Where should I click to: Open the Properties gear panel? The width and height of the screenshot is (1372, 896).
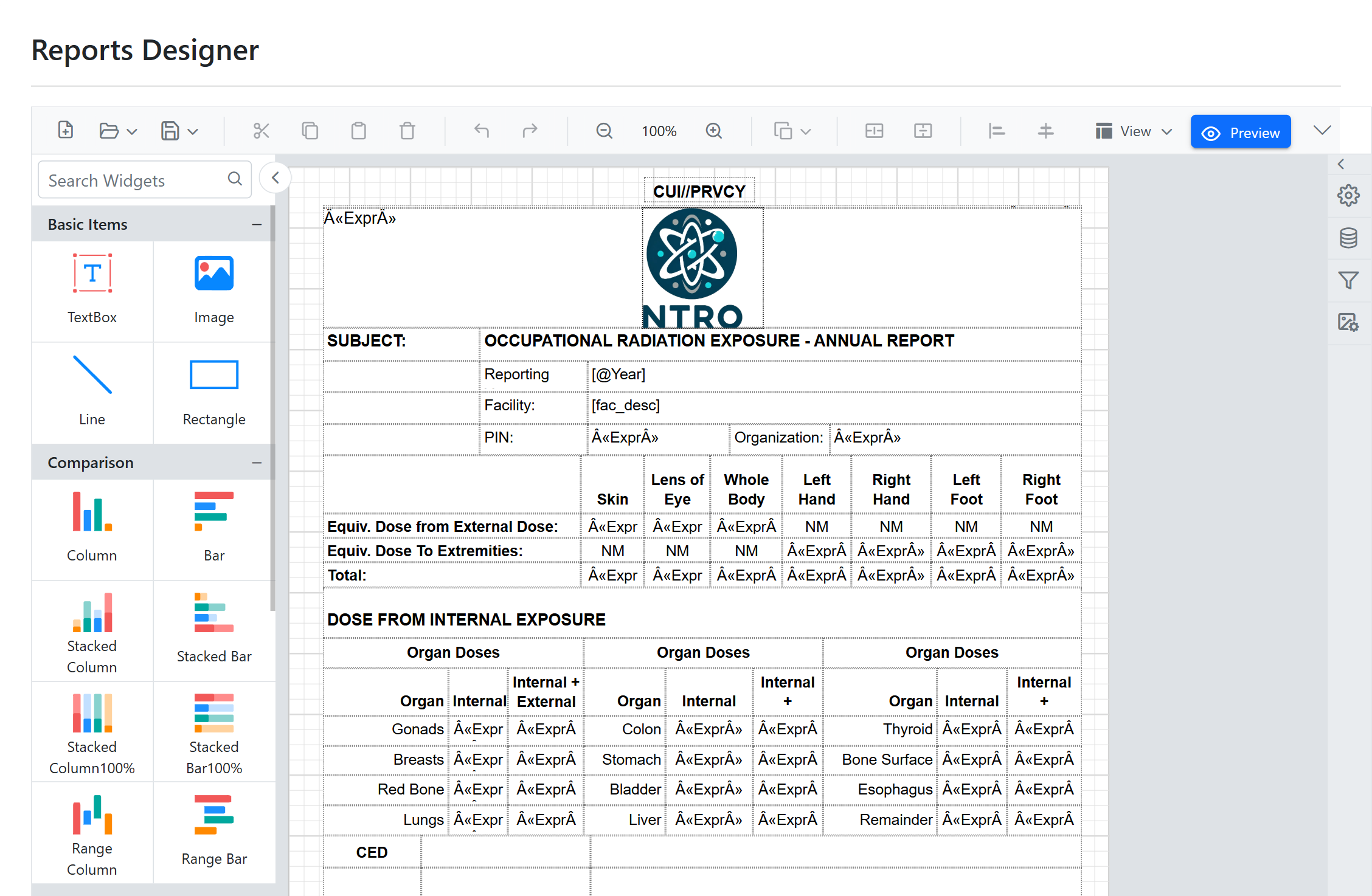(x=1348, y=196)
